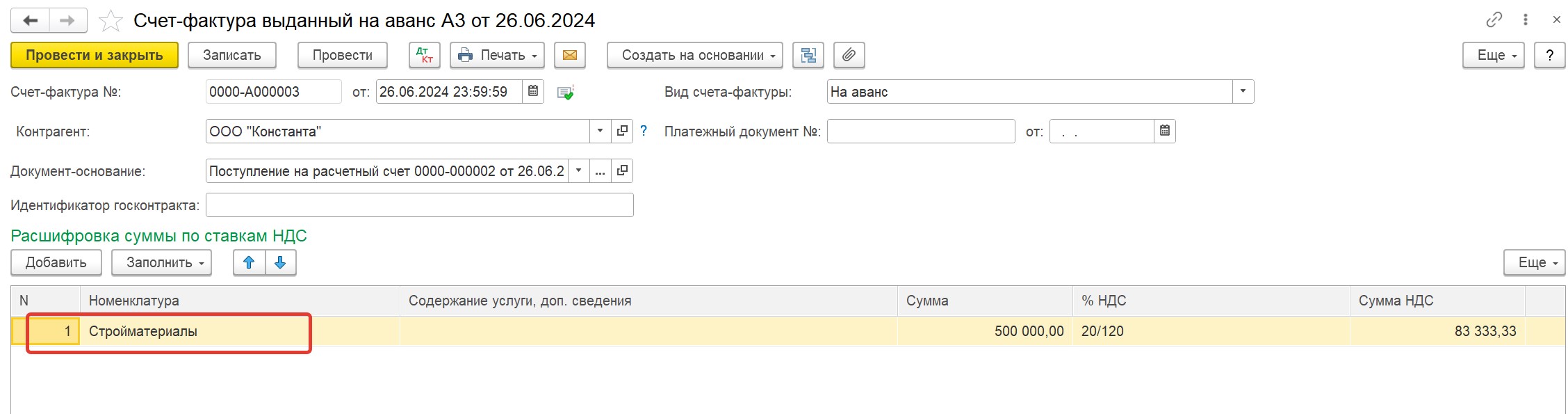Open document structure icon
The width and height of the screenshot is (1568, 414).
(808, 56)
